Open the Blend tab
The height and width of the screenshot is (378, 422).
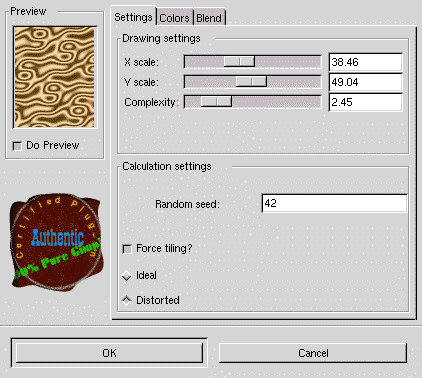tap(209, 18)
